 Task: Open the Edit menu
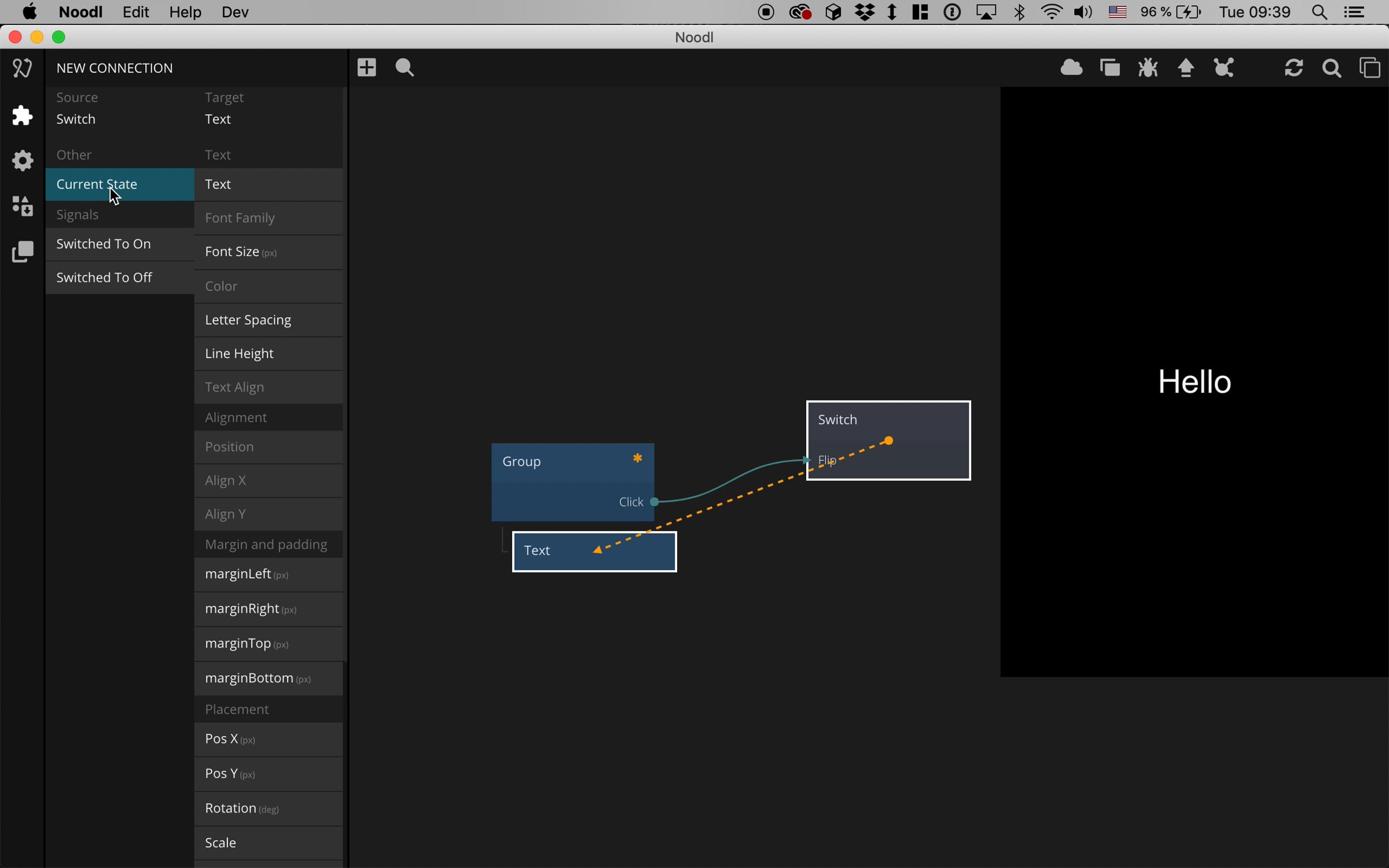[135, 12]
